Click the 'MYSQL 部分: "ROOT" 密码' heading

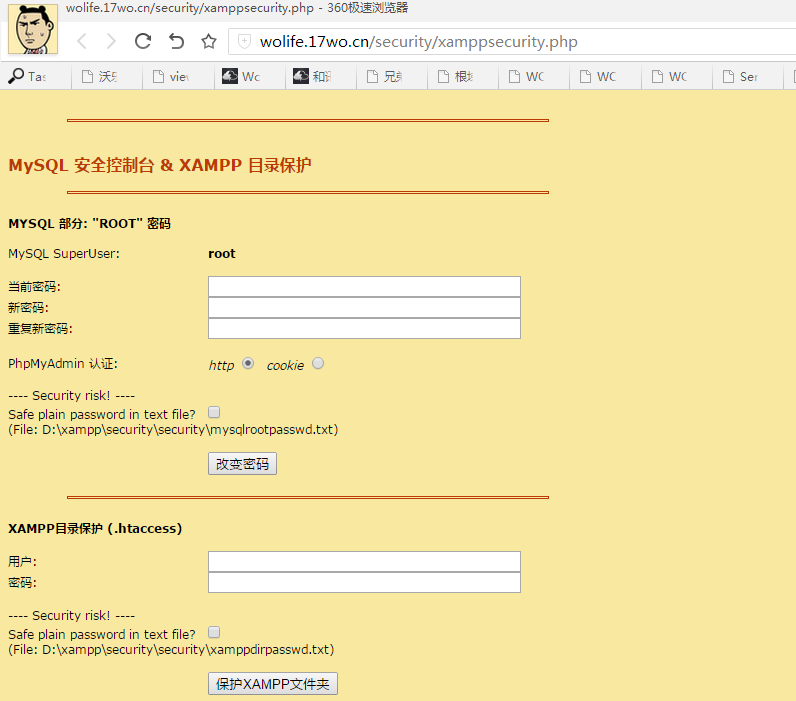(89, 223)
